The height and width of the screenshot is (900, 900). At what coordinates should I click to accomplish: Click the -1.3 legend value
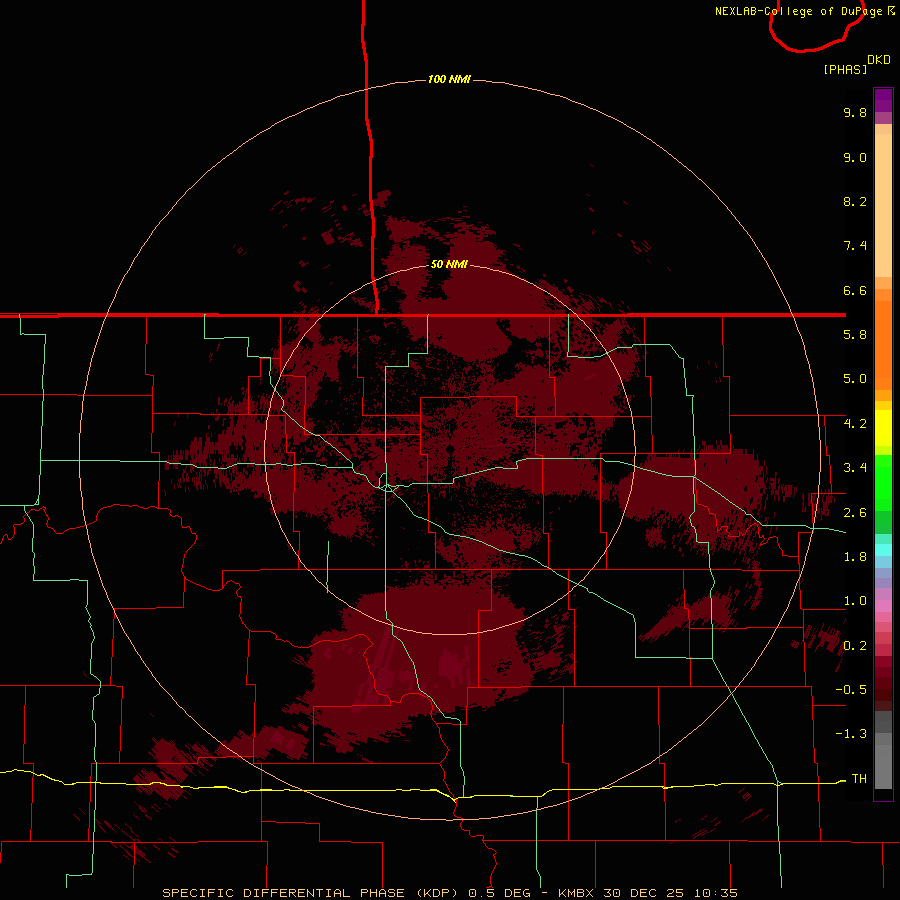(x=851, y=734)
